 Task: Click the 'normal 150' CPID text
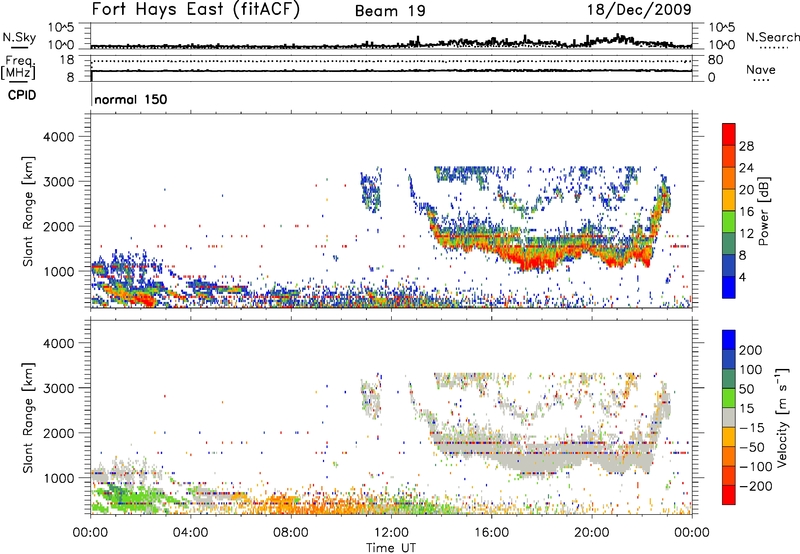(x=131, y=99)
